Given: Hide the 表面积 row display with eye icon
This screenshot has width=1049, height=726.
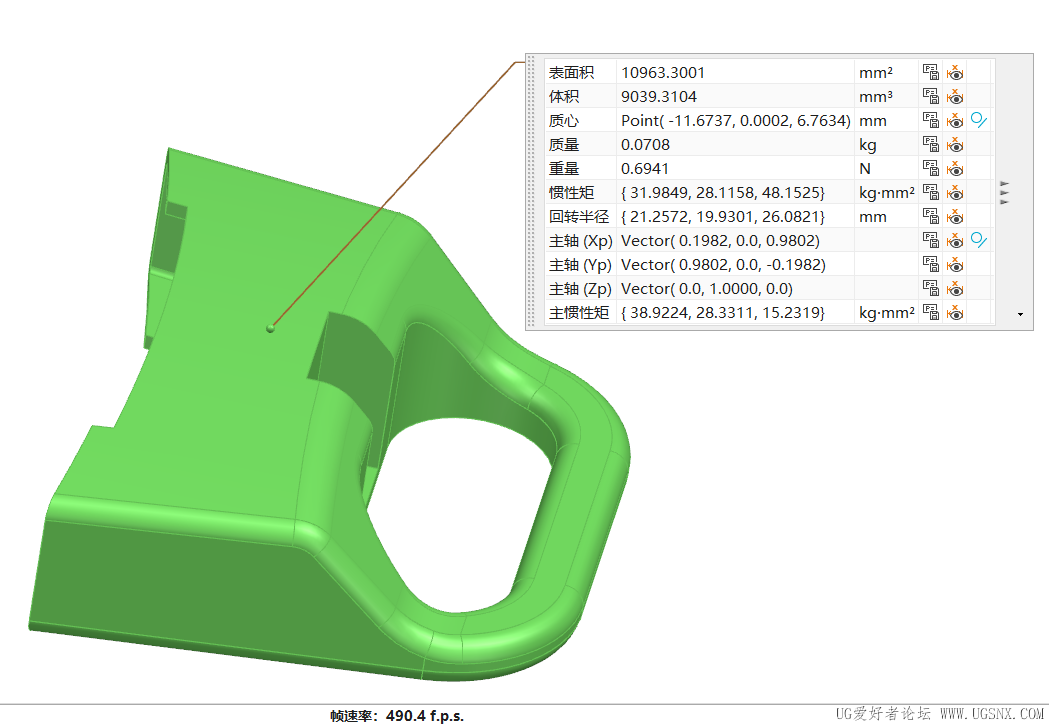Looking at the screenshot, I should click(x=955, y=72).
